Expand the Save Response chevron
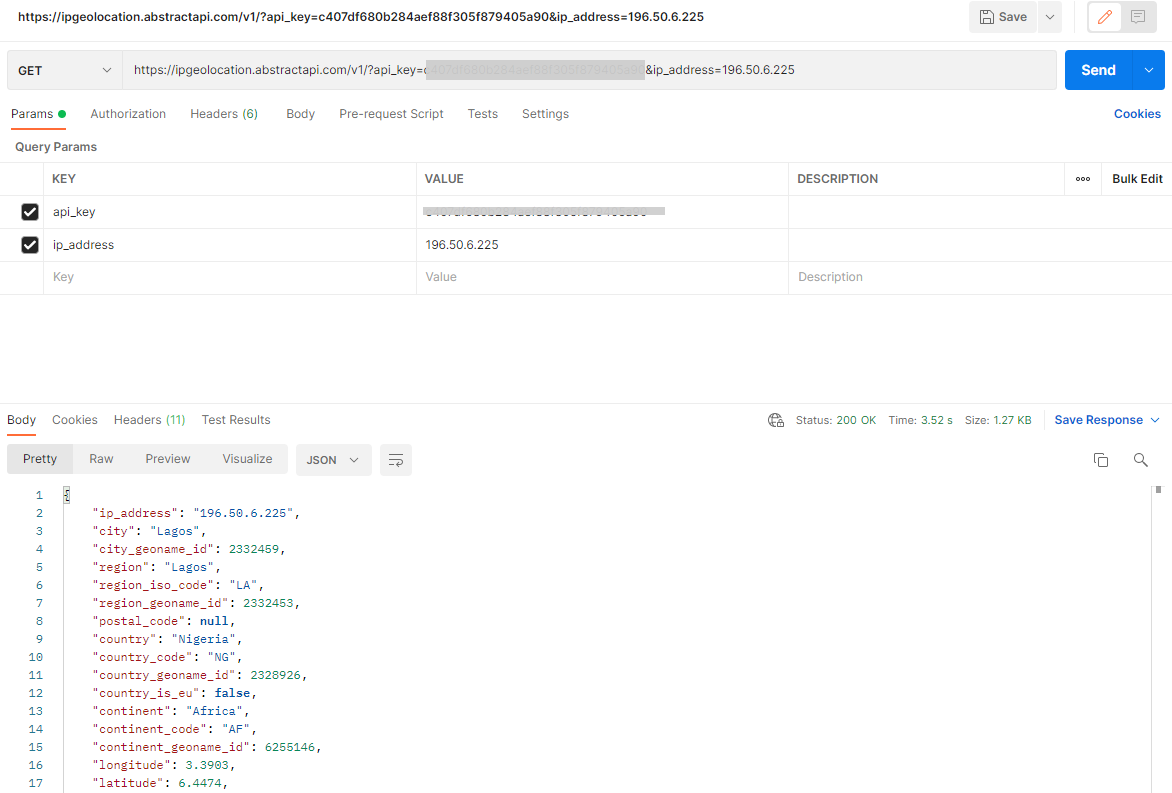This screenshot has width=1172, height=793. tap(1155, 420)
